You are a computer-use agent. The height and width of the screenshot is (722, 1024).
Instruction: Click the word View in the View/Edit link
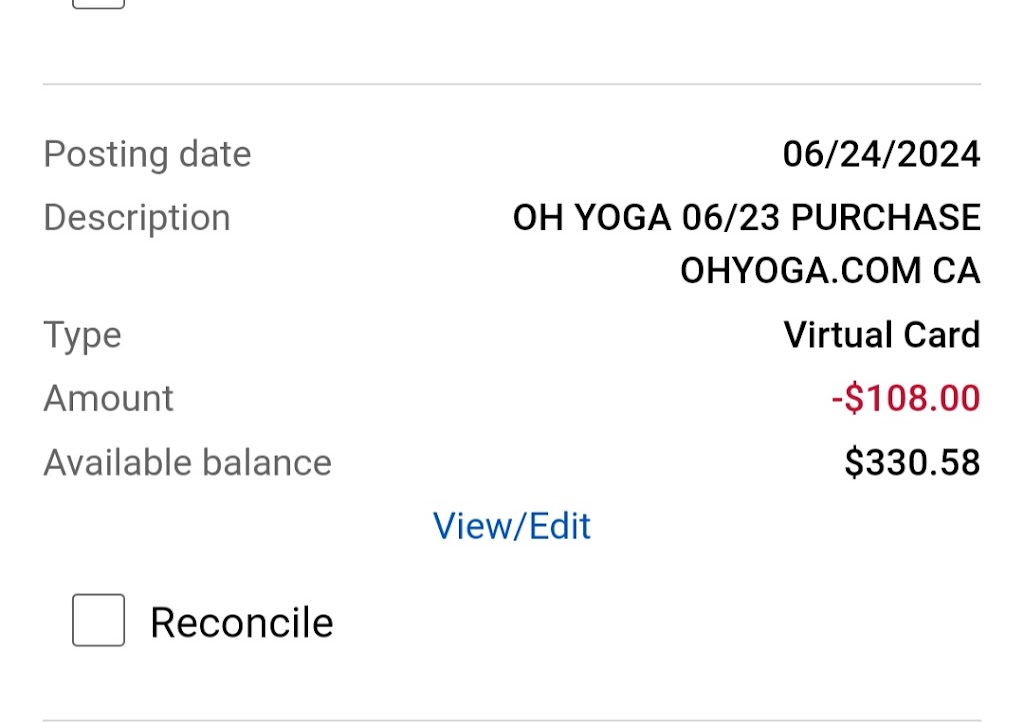[x=473, y=526]
